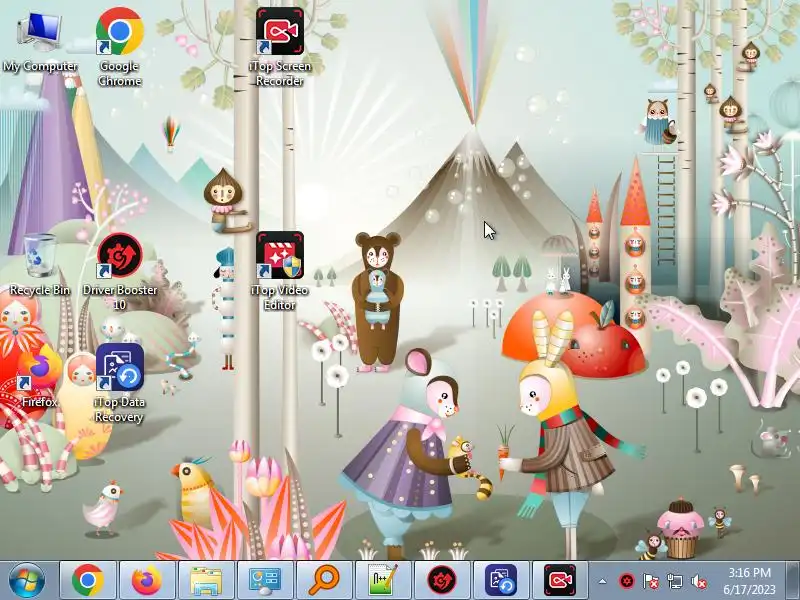Open the clock showing 3:16 PM
The image size is (800, 600).
[x=749, y=581]
